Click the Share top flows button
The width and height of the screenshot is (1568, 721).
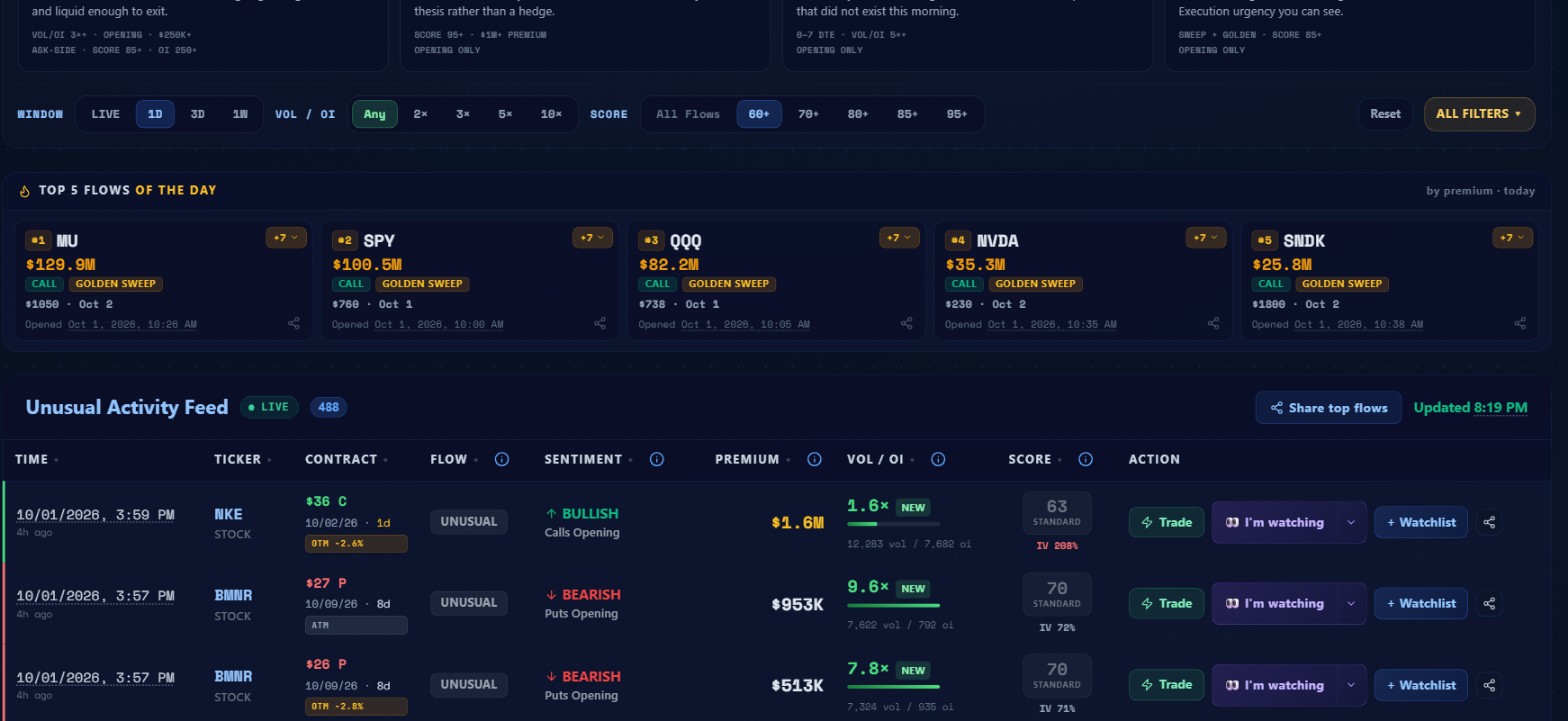click(1328, 407)
